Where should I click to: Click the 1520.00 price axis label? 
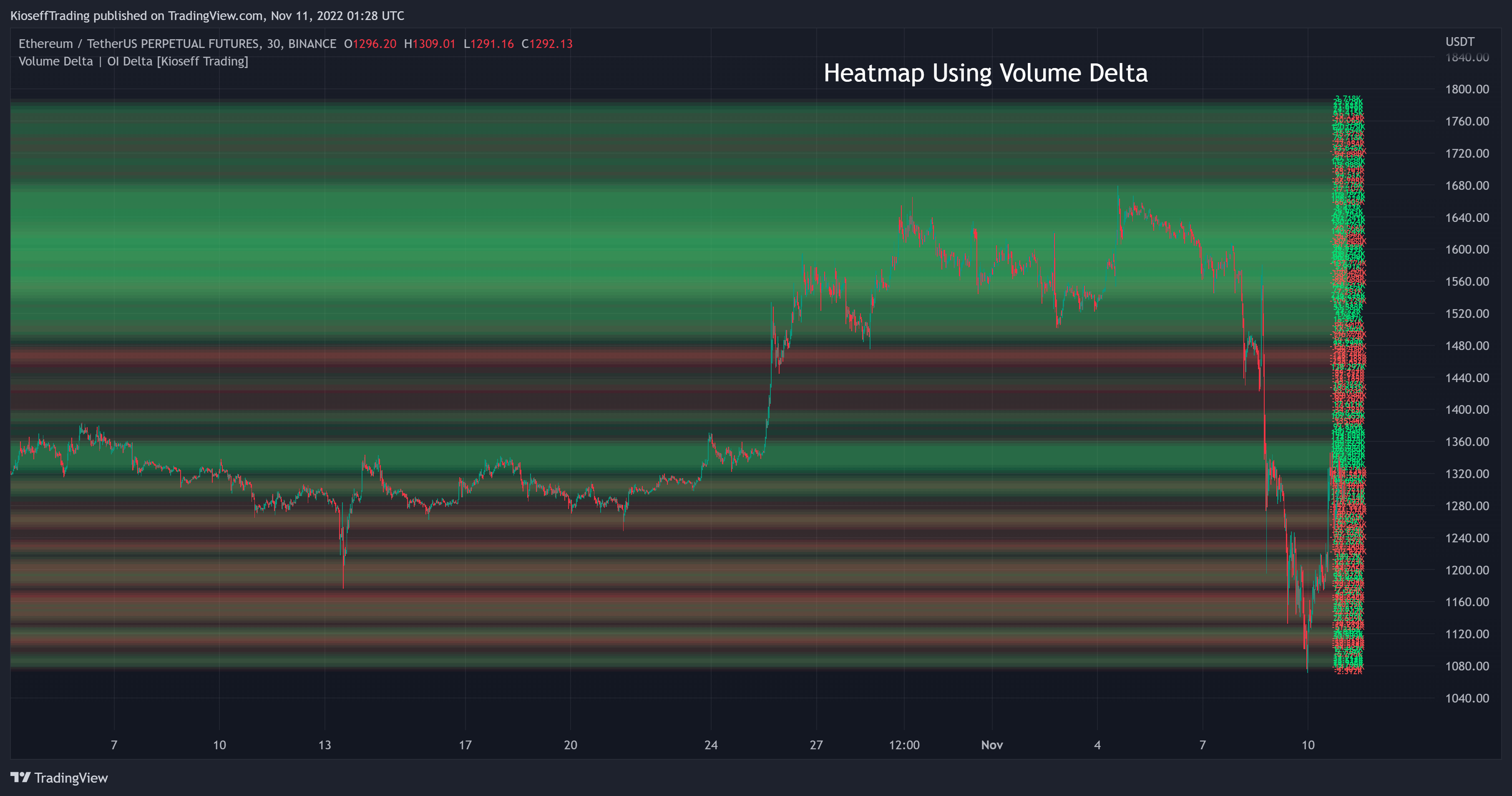pyautogui.click(x=1467, y=313)
